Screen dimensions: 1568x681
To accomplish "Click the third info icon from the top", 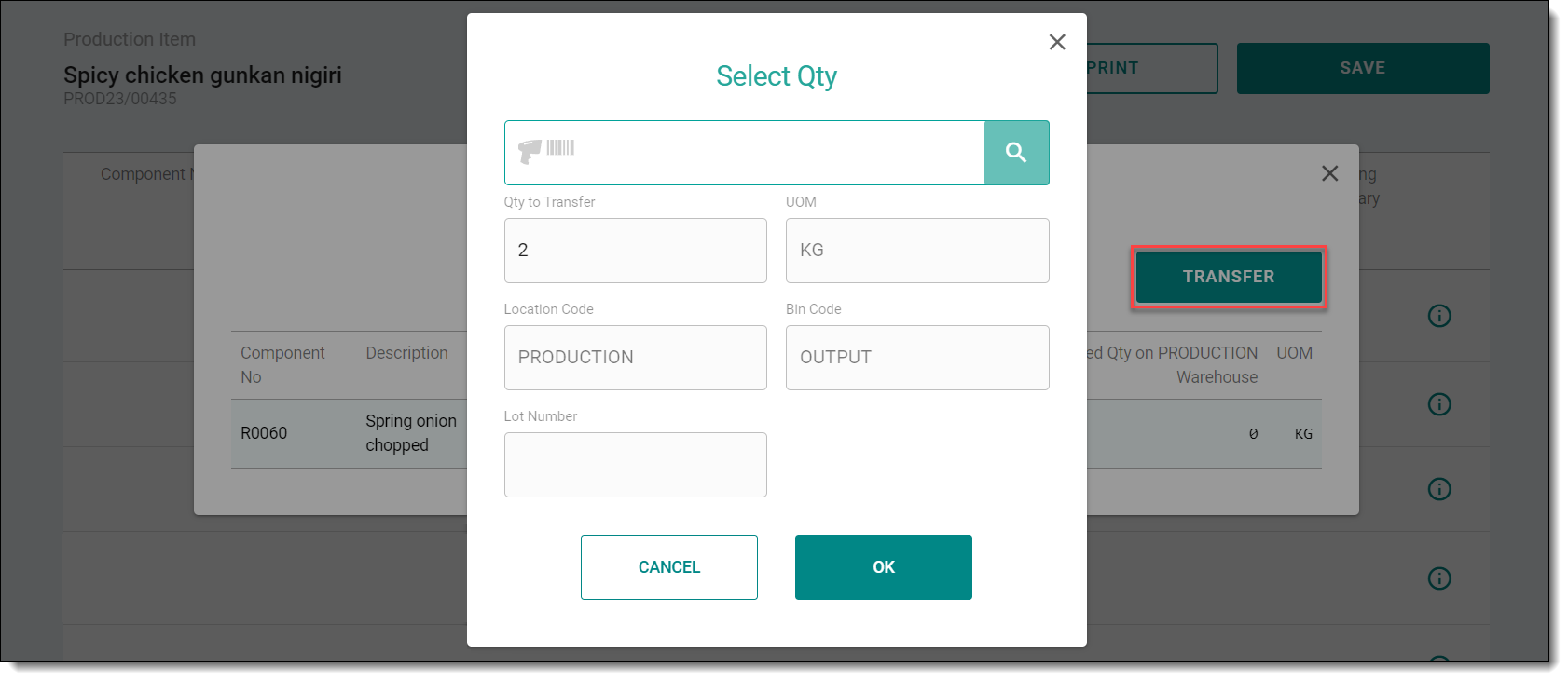I will (x=1439, y=489).
